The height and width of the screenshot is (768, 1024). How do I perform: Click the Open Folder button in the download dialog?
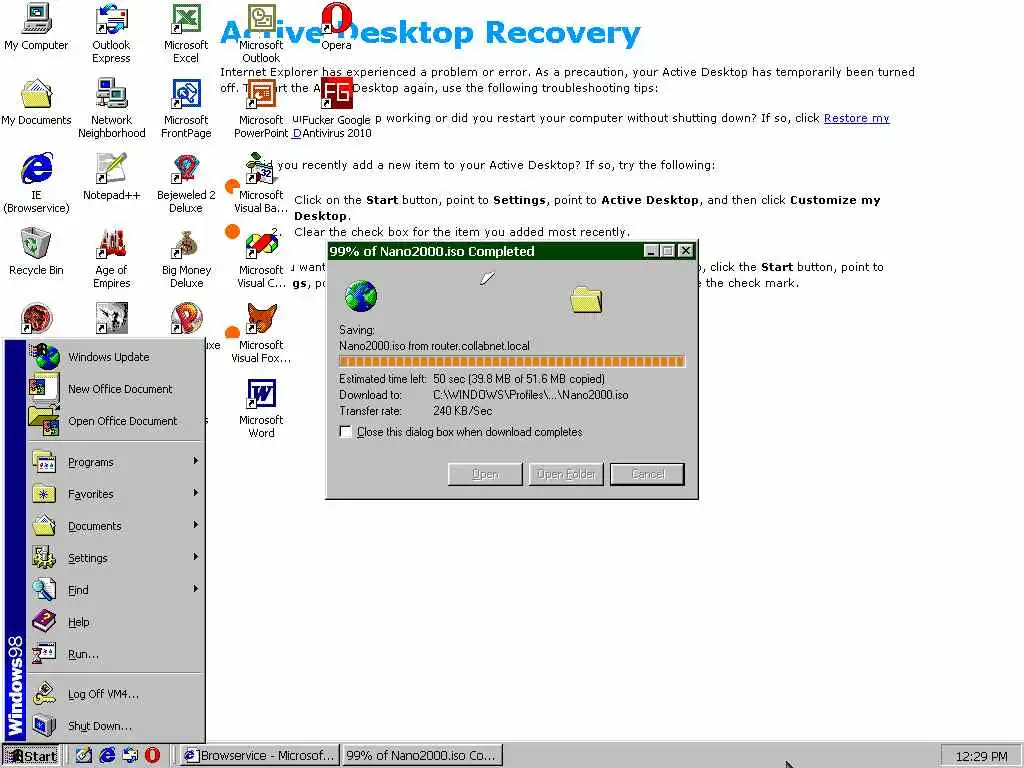[566, 474]
